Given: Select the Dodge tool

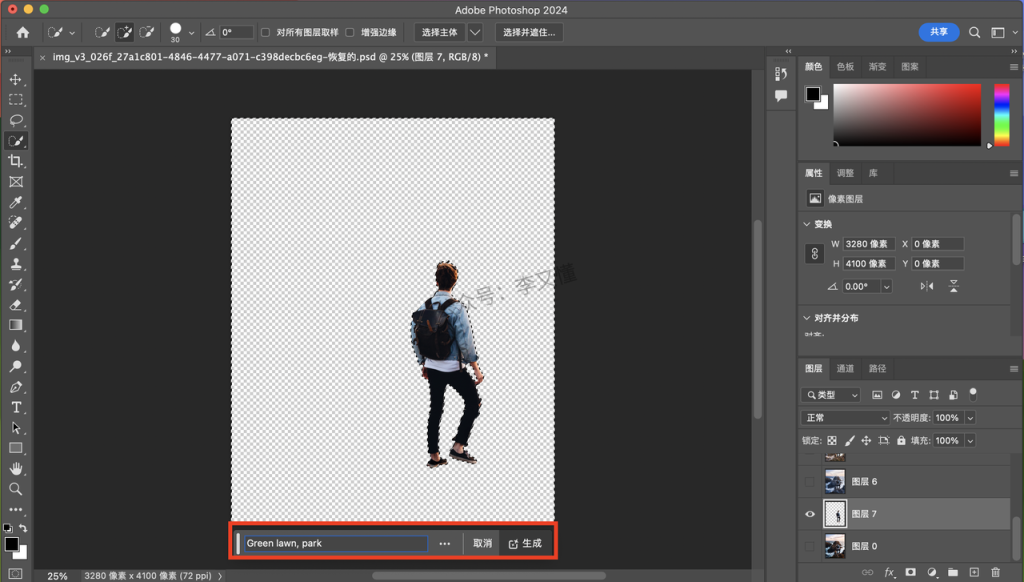Looking at the screenshot, I should [16, 366].
